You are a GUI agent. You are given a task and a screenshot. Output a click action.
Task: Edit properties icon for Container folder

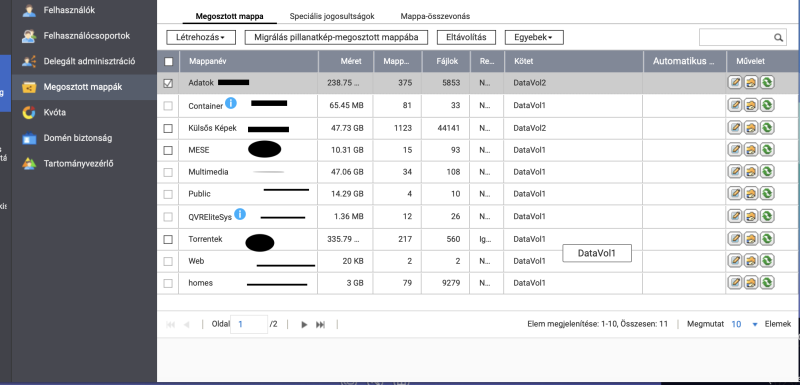click(x=734, y=105)
